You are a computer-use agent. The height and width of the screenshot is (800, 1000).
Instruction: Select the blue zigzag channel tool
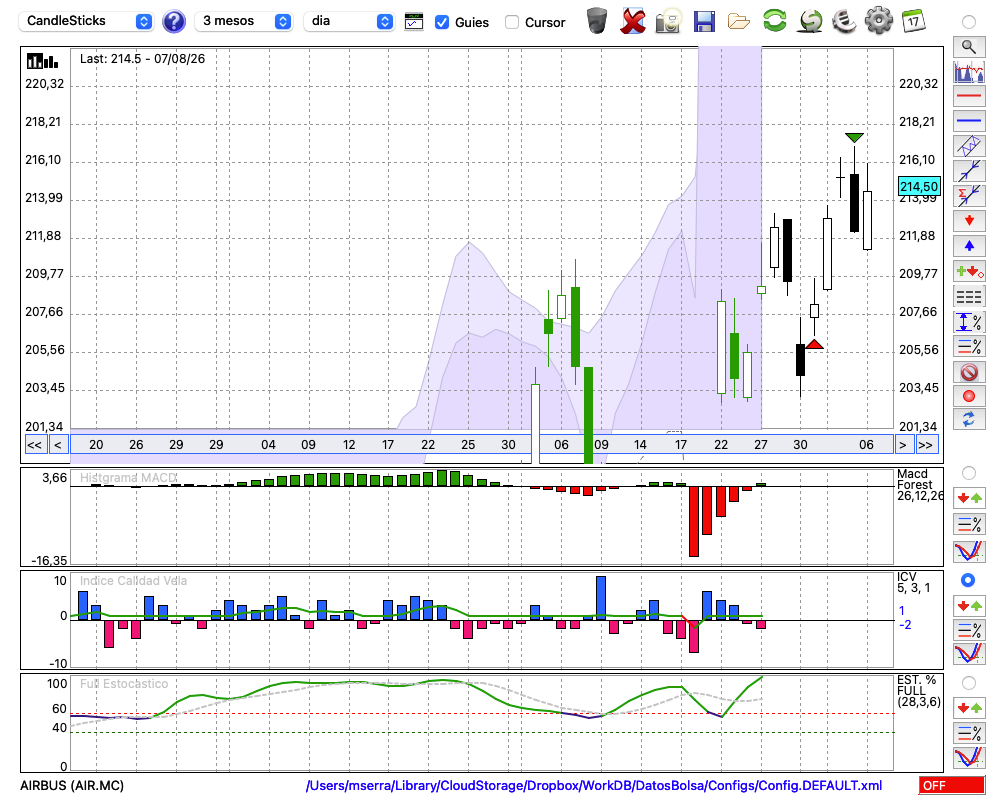click(x=969, y=146)
